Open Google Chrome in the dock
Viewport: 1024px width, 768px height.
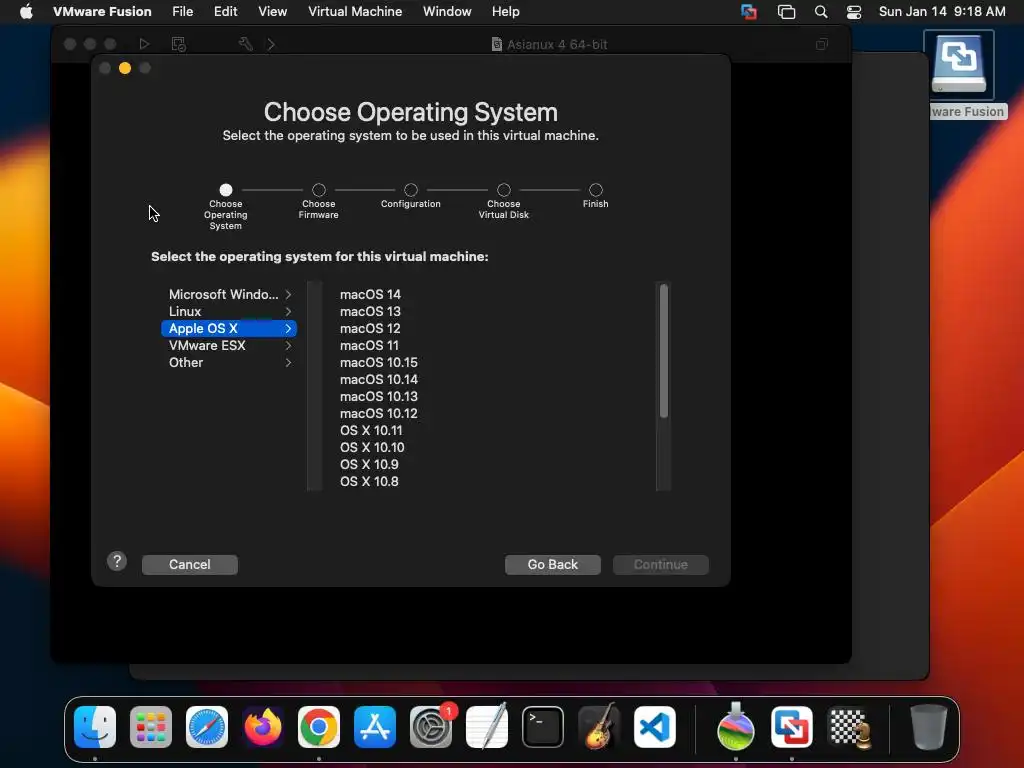point(319,727)
